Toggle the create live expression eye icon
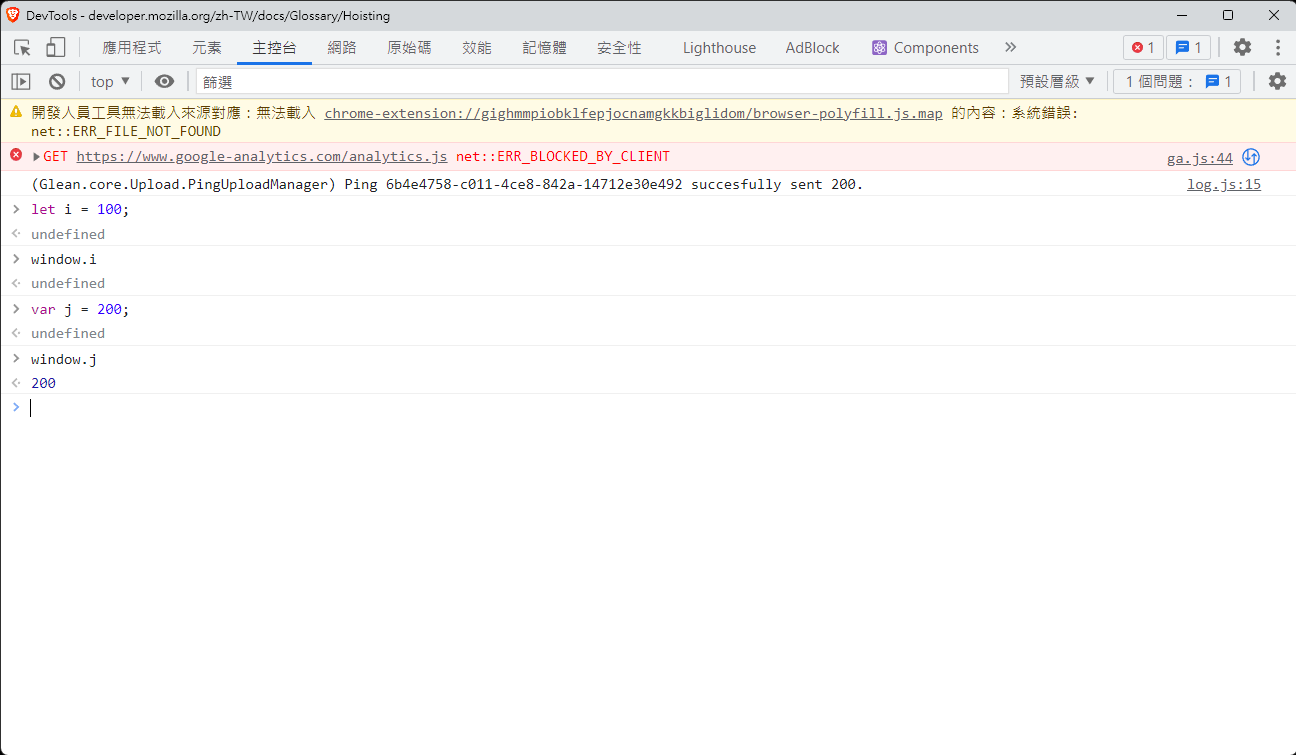 [164, 81]
